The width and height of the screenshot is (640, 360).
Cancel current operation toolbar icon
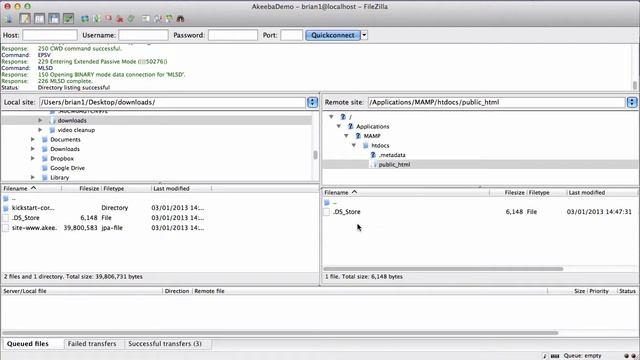pos(108,19)
